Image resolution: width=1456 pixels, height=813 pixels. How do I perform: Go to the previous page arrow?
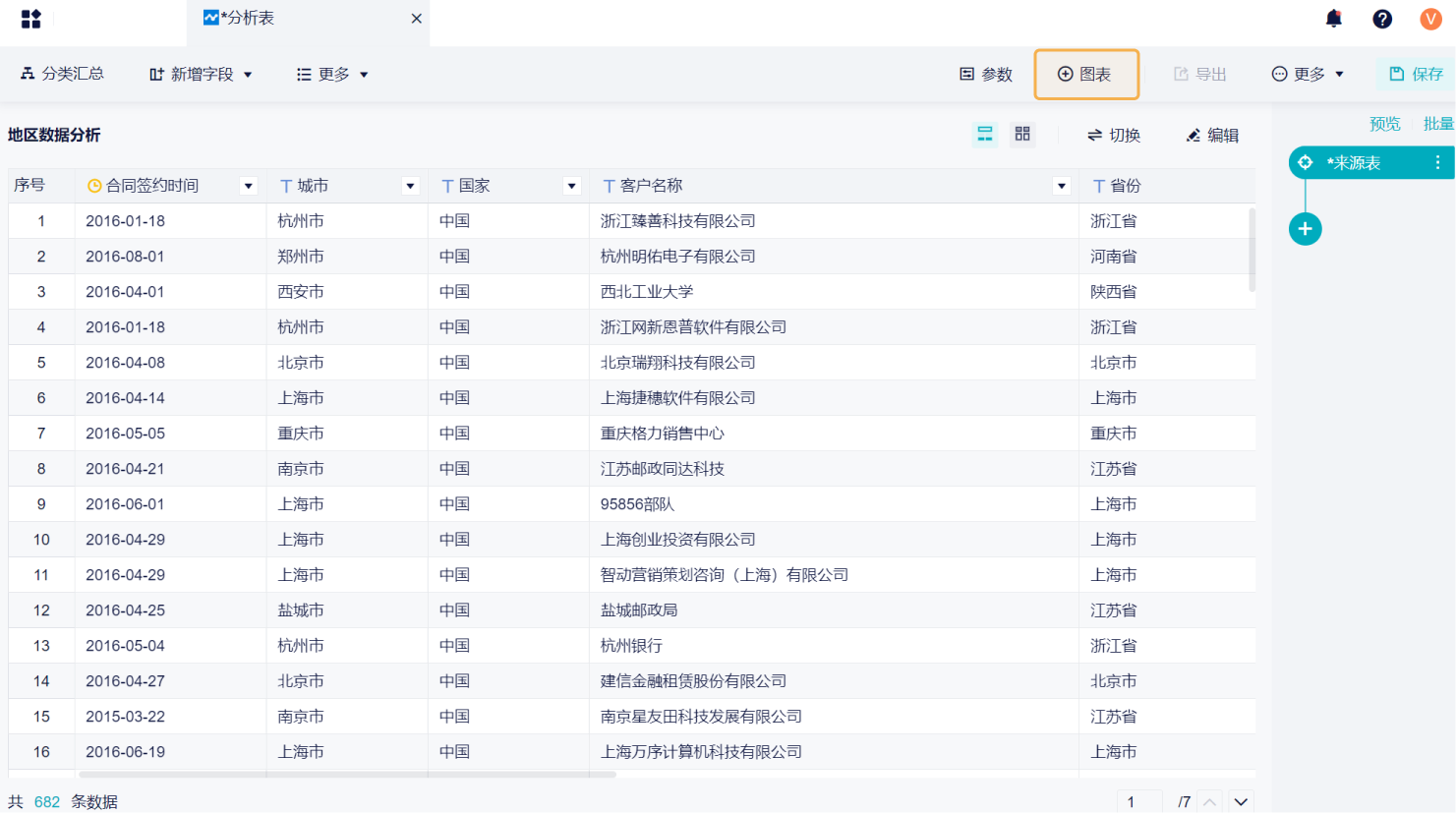[1210, 802]
